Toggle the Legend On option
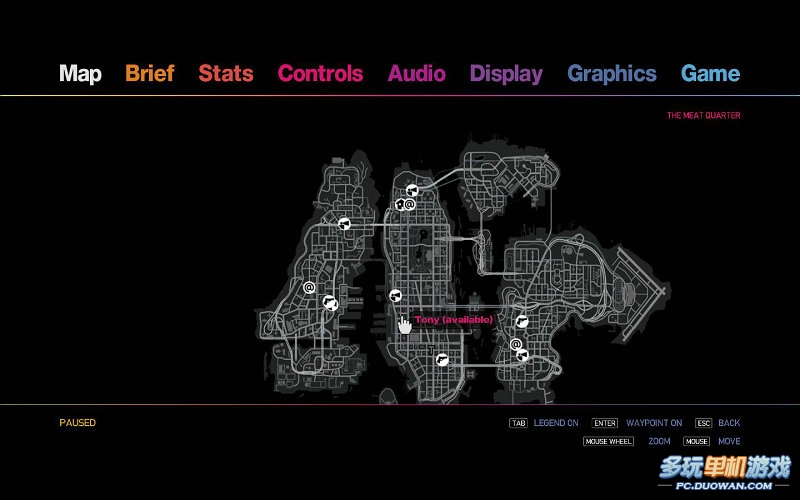This screenshot has width=800, height=500. tap(556, 423)
